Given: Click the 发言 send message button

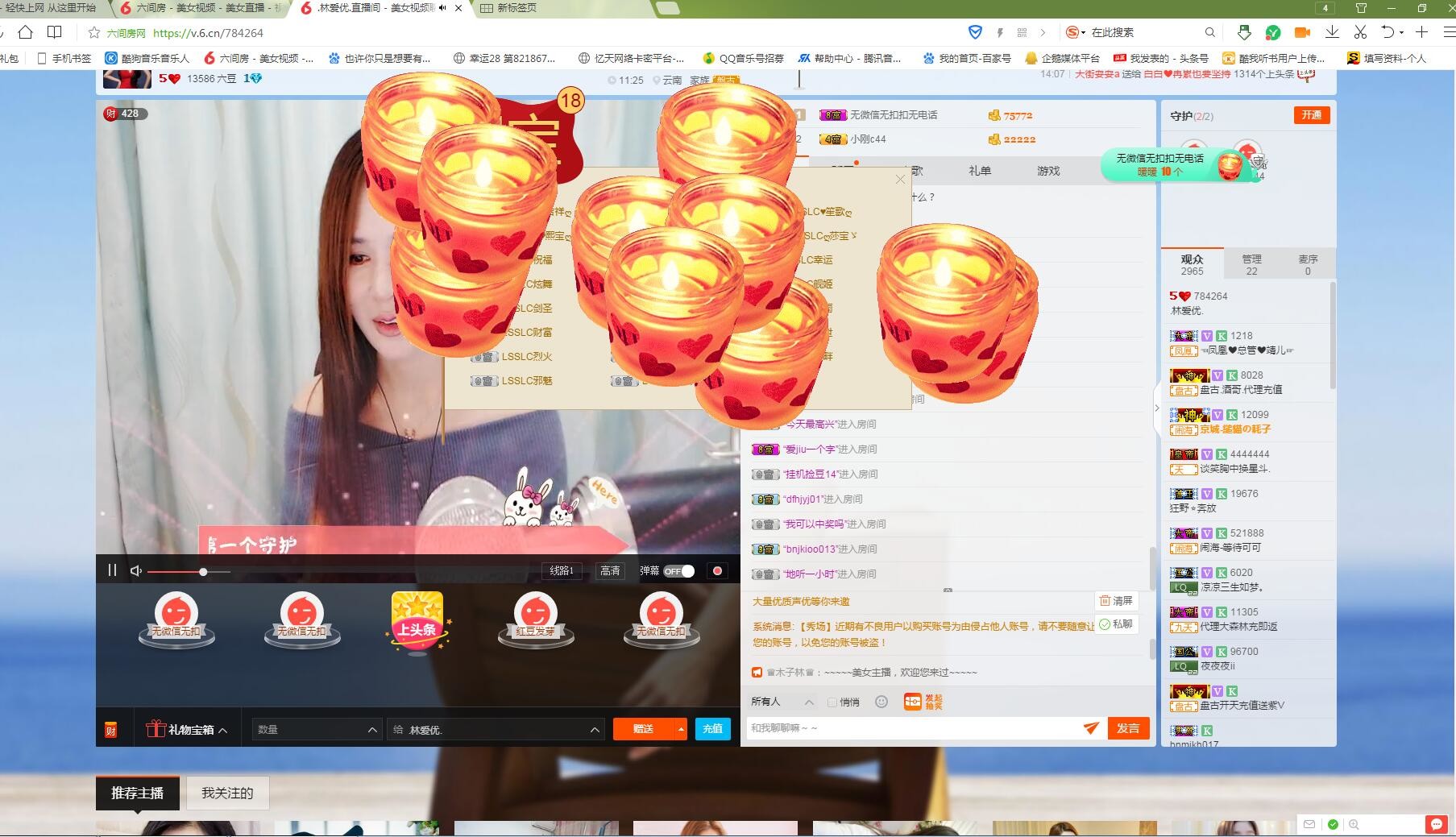Looking at the screenshot, I should click(1128, 727).
